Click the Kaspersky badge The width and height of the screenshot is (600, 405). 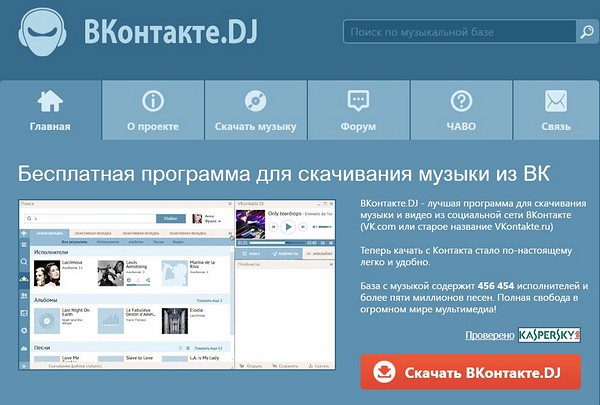(x=549, y=335)
